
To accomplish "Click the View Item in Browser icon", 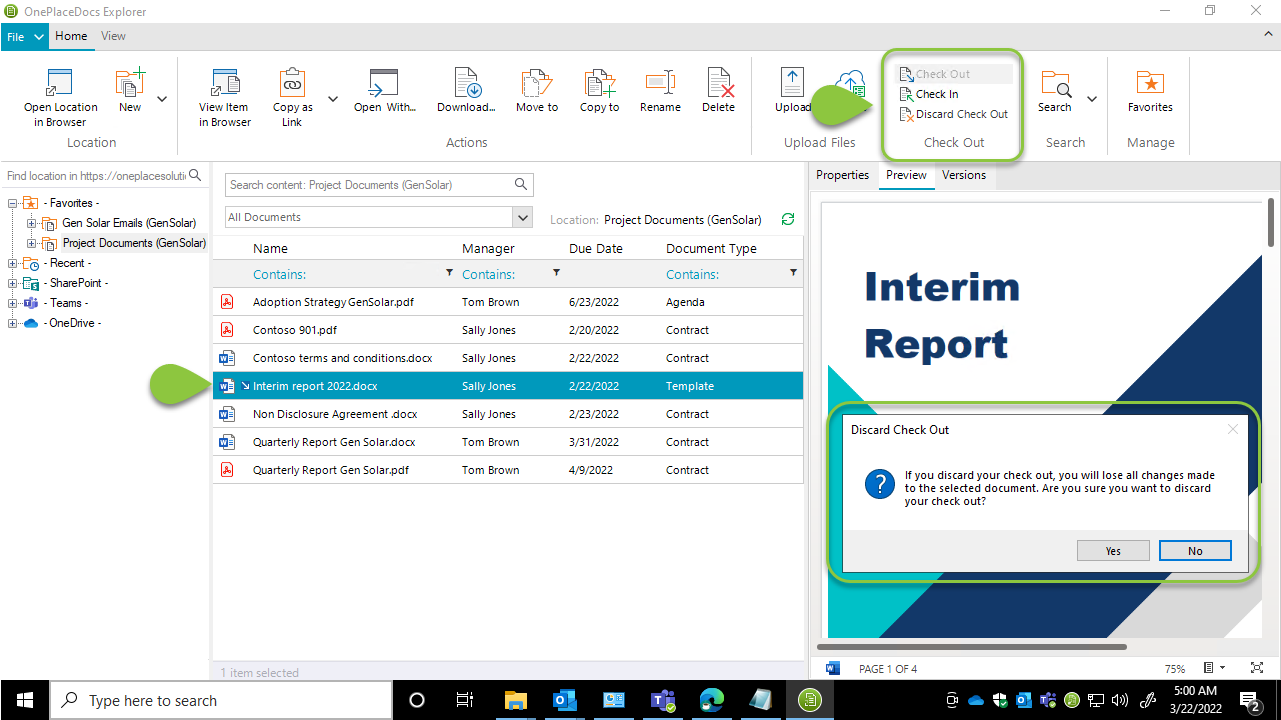I will (224, 83).
